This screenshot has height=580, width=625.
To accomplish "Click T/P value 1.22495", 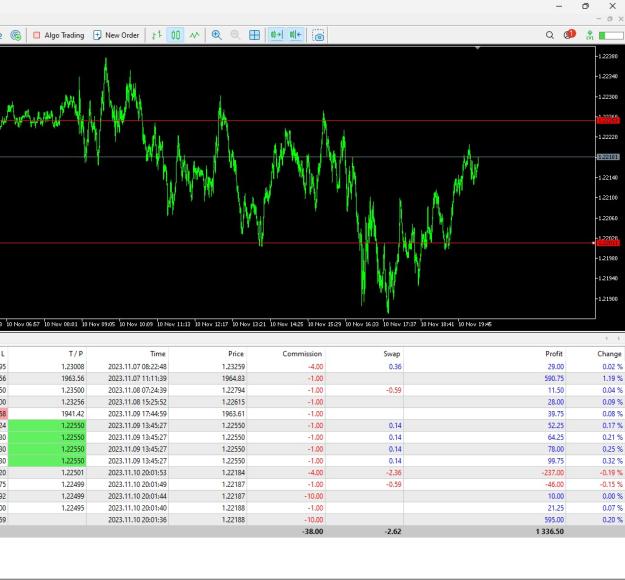I will tap(73, 508).
